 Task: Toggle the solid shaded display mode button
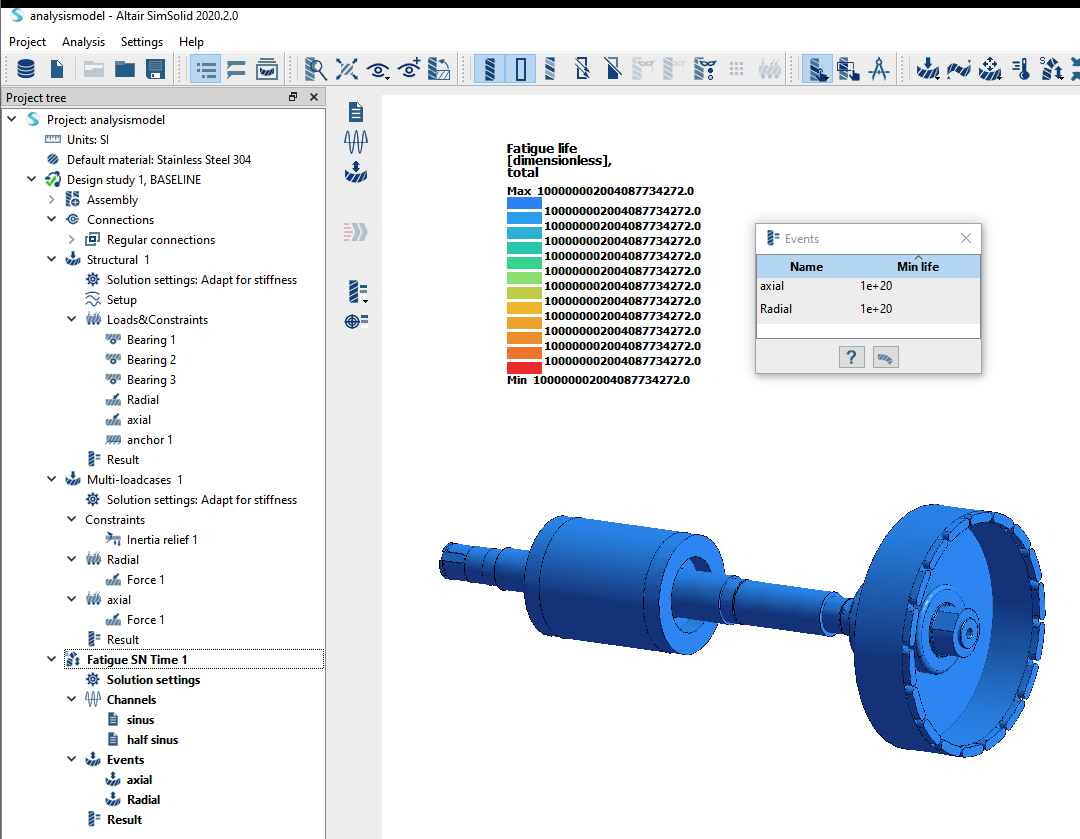[489, 69]
